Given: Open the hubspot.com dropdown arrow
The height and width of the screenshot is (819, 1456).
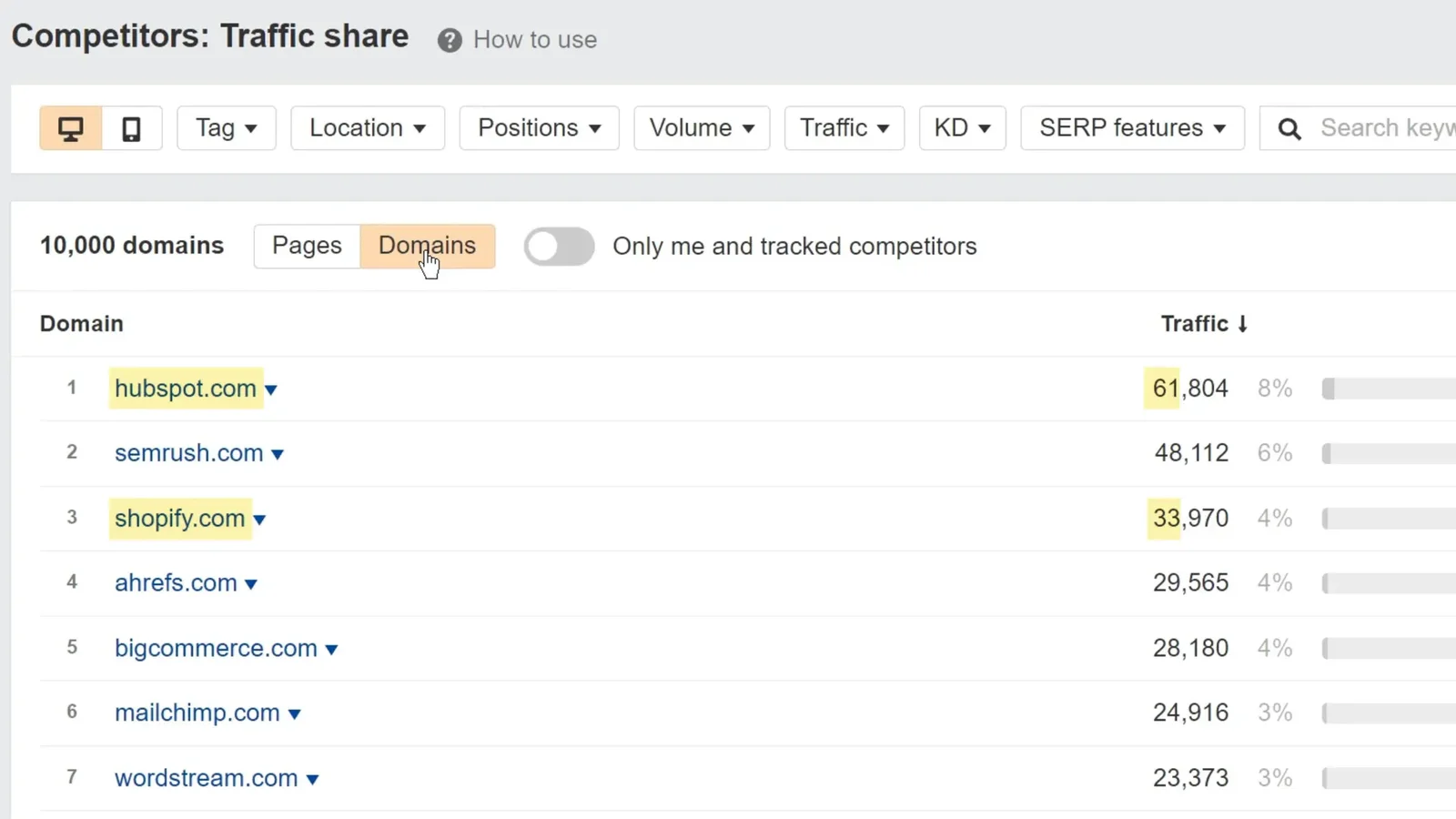Looking at the screenshot, I should click(270, 390).
